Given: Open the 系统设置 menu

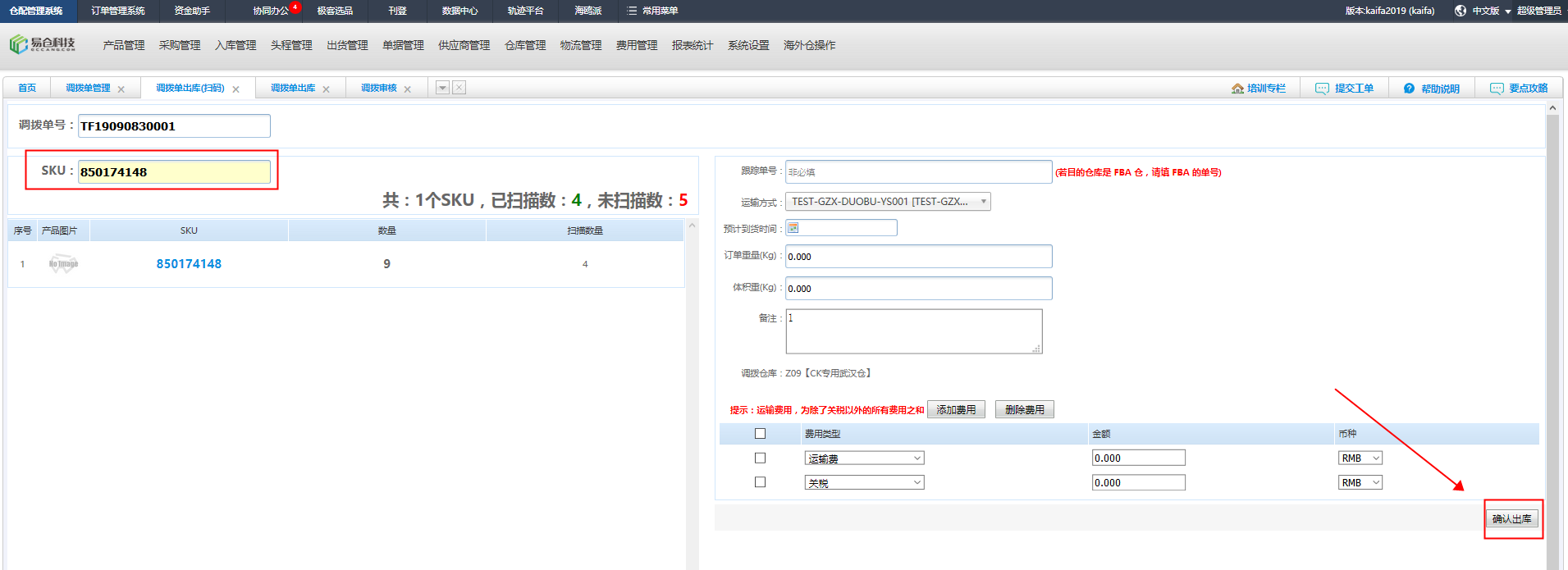Looking at the screenshot, I should 748,45.
